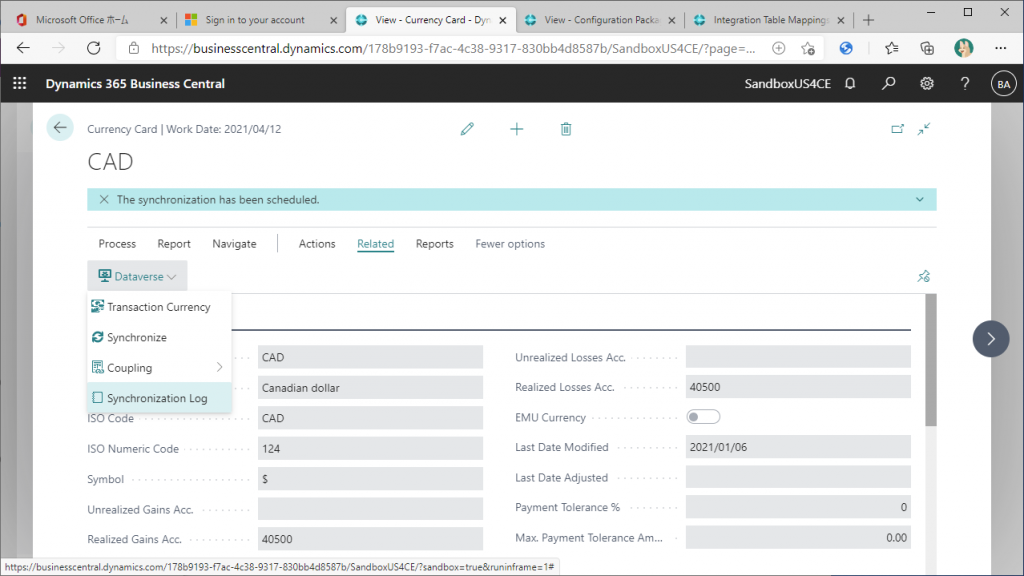Create a new currency with plus icon
This screenshot has width=1024, height=576.
tap(517, 129)
